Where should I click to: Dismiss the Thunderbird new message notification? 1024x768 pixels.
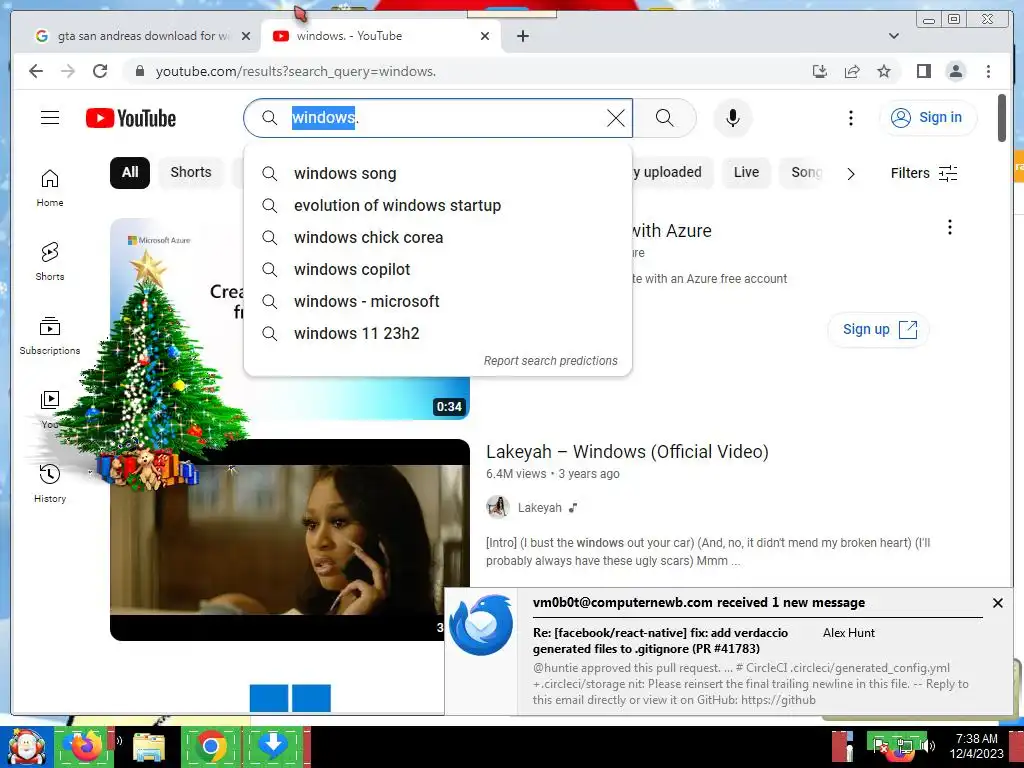[x=997, y=603]
